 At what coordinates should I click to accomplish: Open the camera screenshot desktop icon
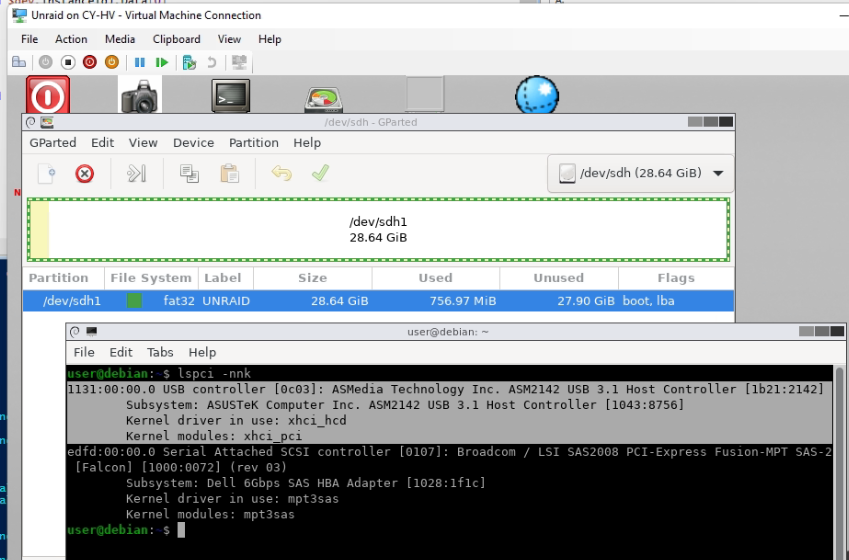[x=140, y=95]
